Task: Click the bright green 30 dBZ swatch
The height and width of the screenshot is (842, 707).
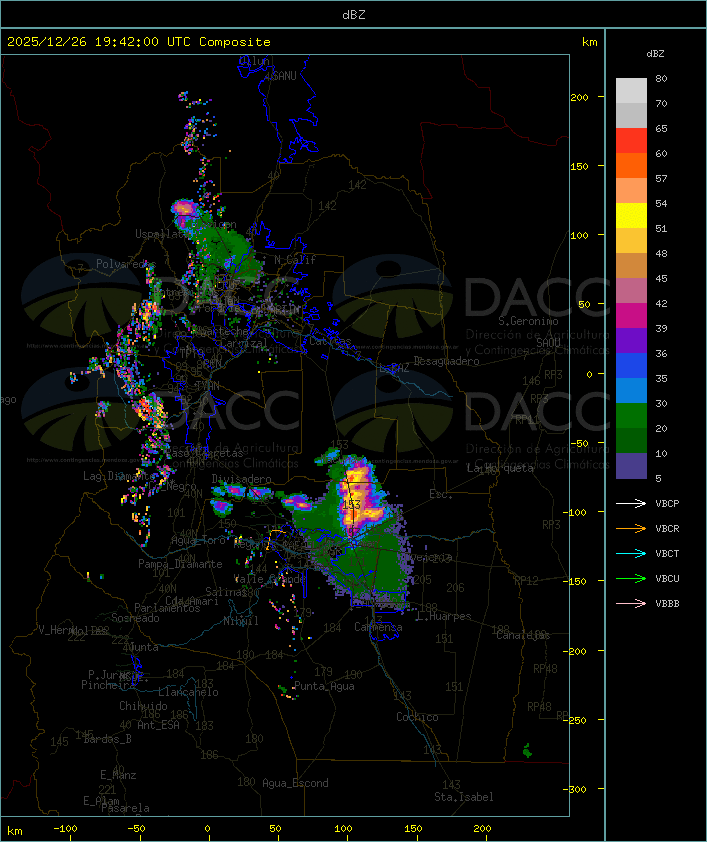Action: point(631,416)
